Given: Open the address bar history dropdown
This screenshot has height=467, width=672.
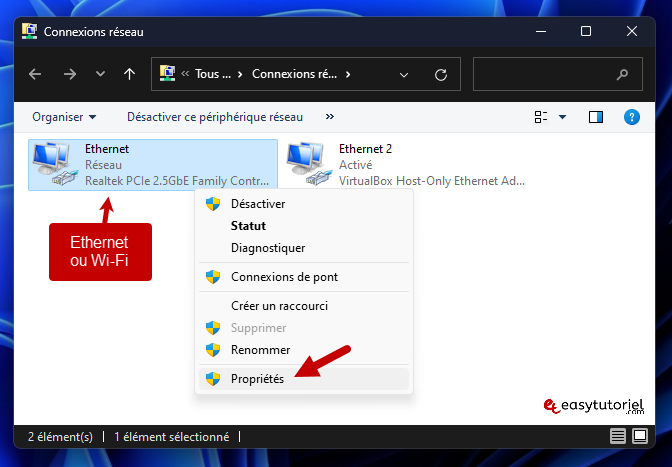Looking at the screenshot, I should pyautogui.click(x=404, y=75).
